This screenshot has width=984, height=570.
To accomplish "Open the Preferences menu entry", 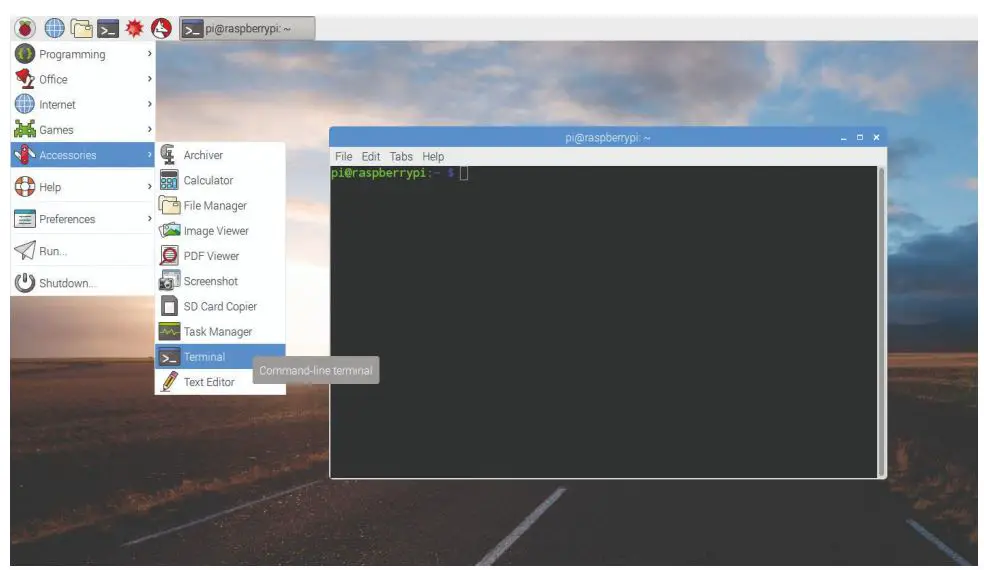I will coord(83,218).
